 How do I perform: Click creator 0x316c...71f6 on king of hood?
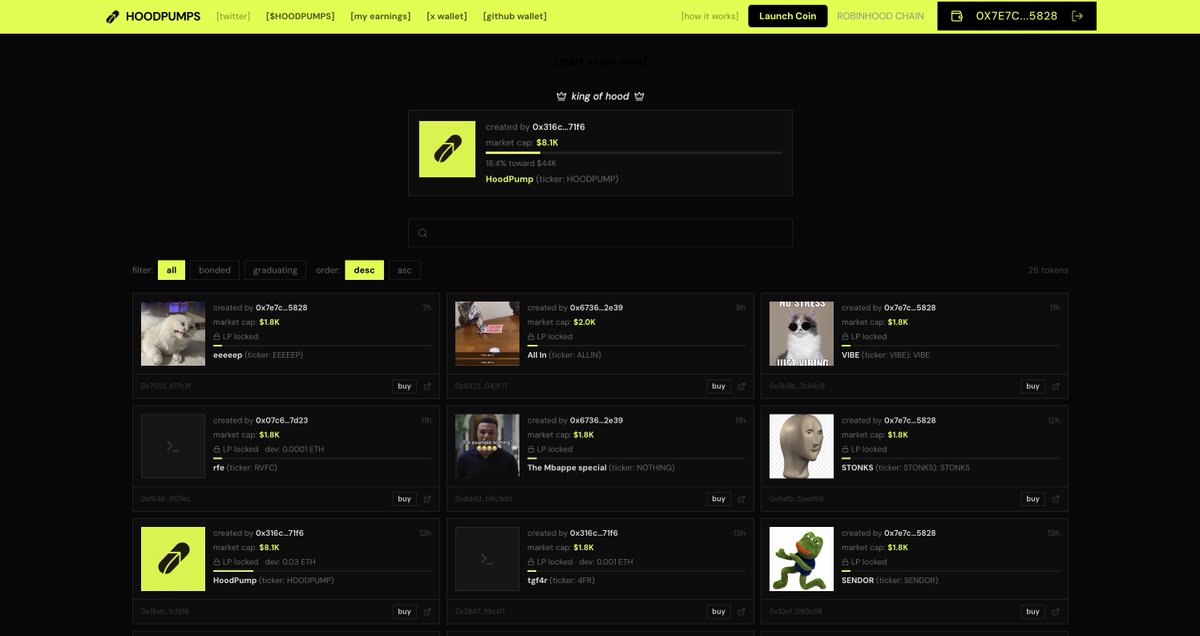pyautogui.click(x=559, y=127)
